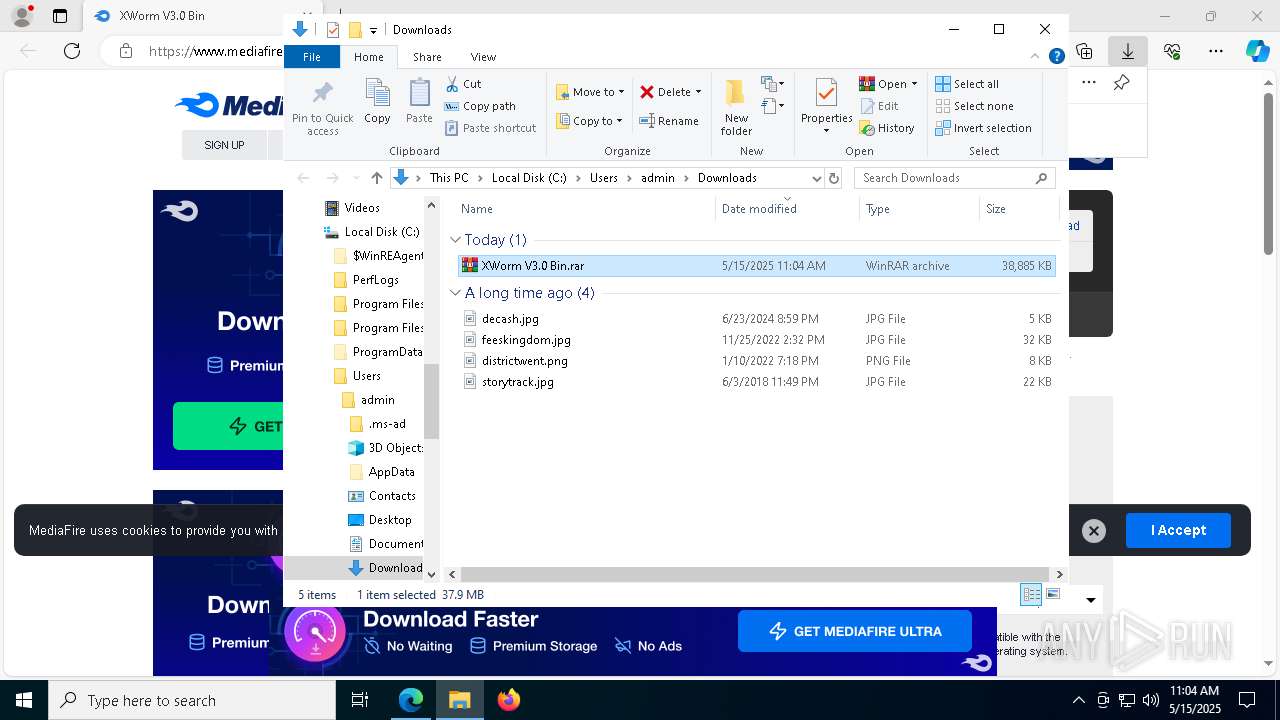Open Task View on taskbar
1280x720 pixels.
click(x=360, y=700)
